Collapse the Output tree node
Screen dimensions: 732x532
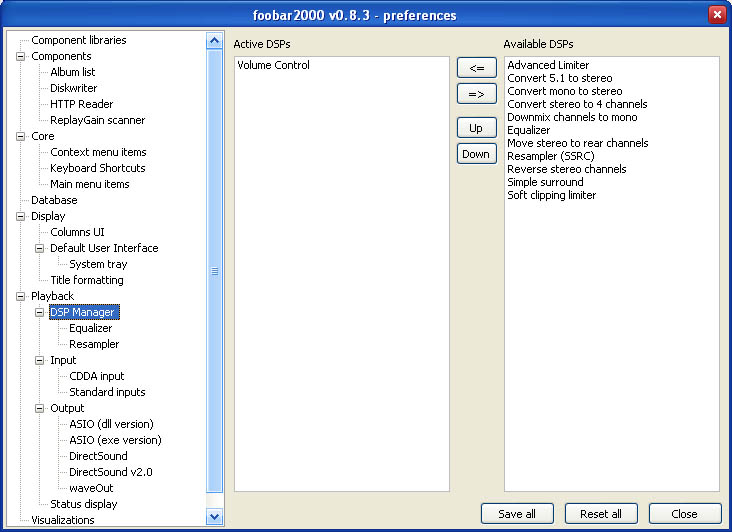40,408
